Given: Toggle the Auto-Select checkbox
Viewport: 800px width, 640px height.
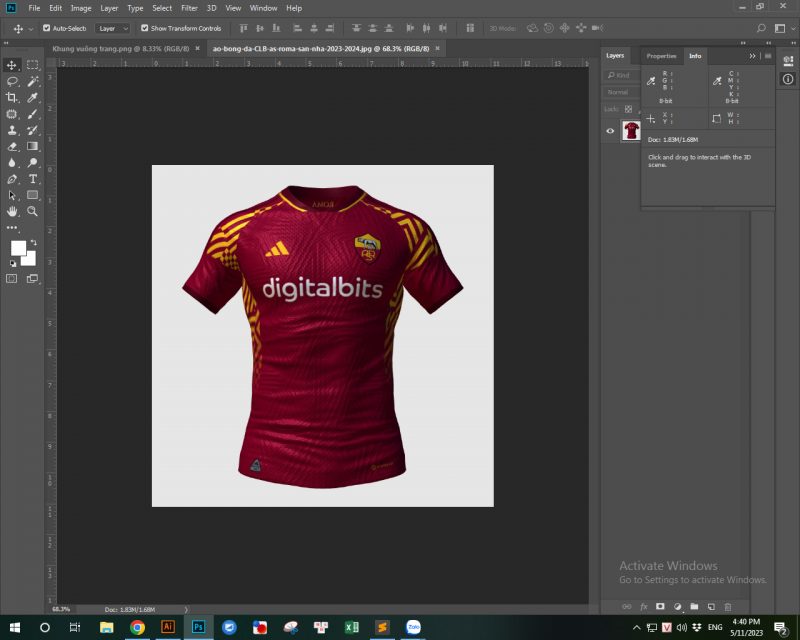Looking at the screenshot, I should point(46,28).
